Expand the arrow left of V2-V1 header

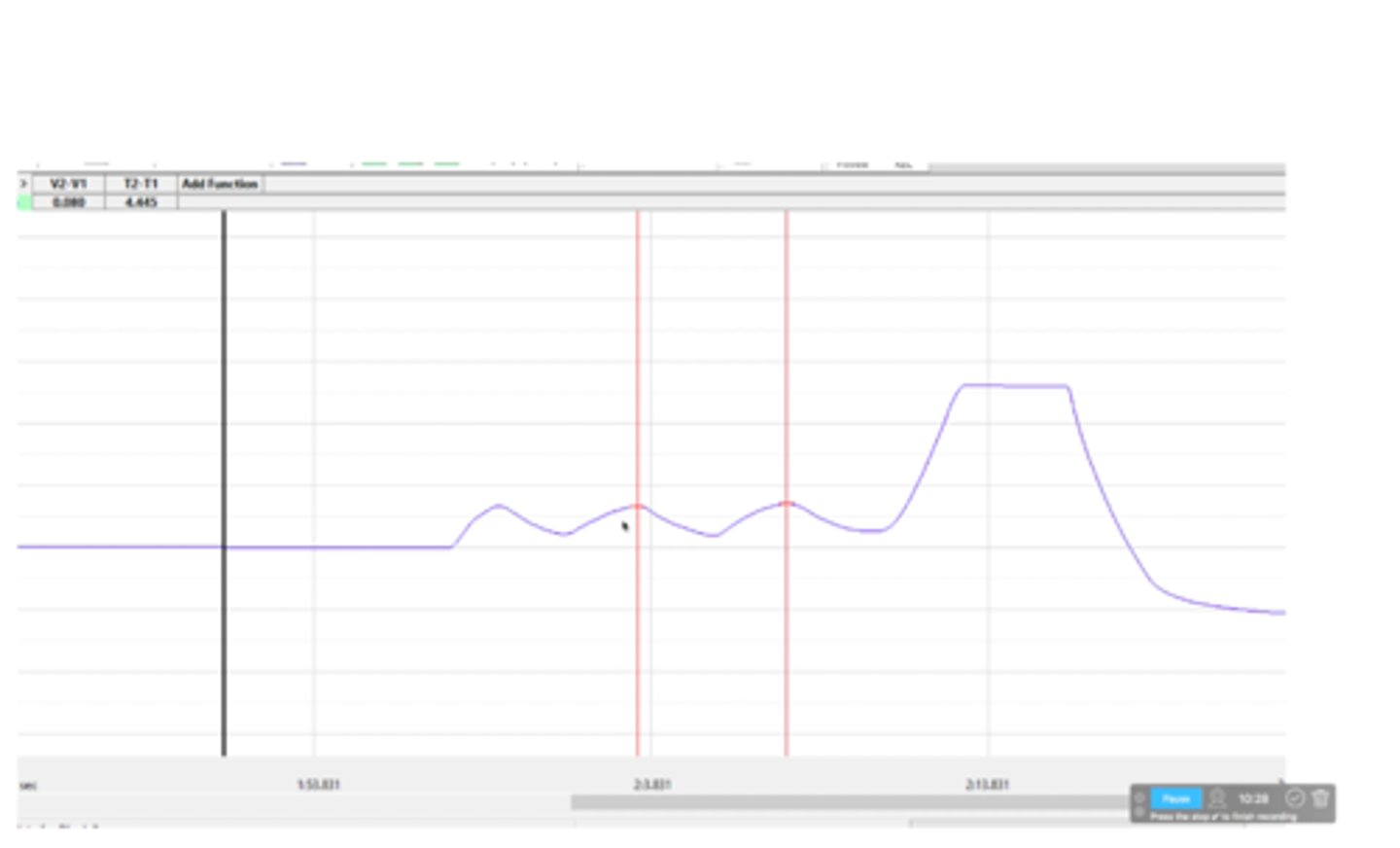point(24,184)
